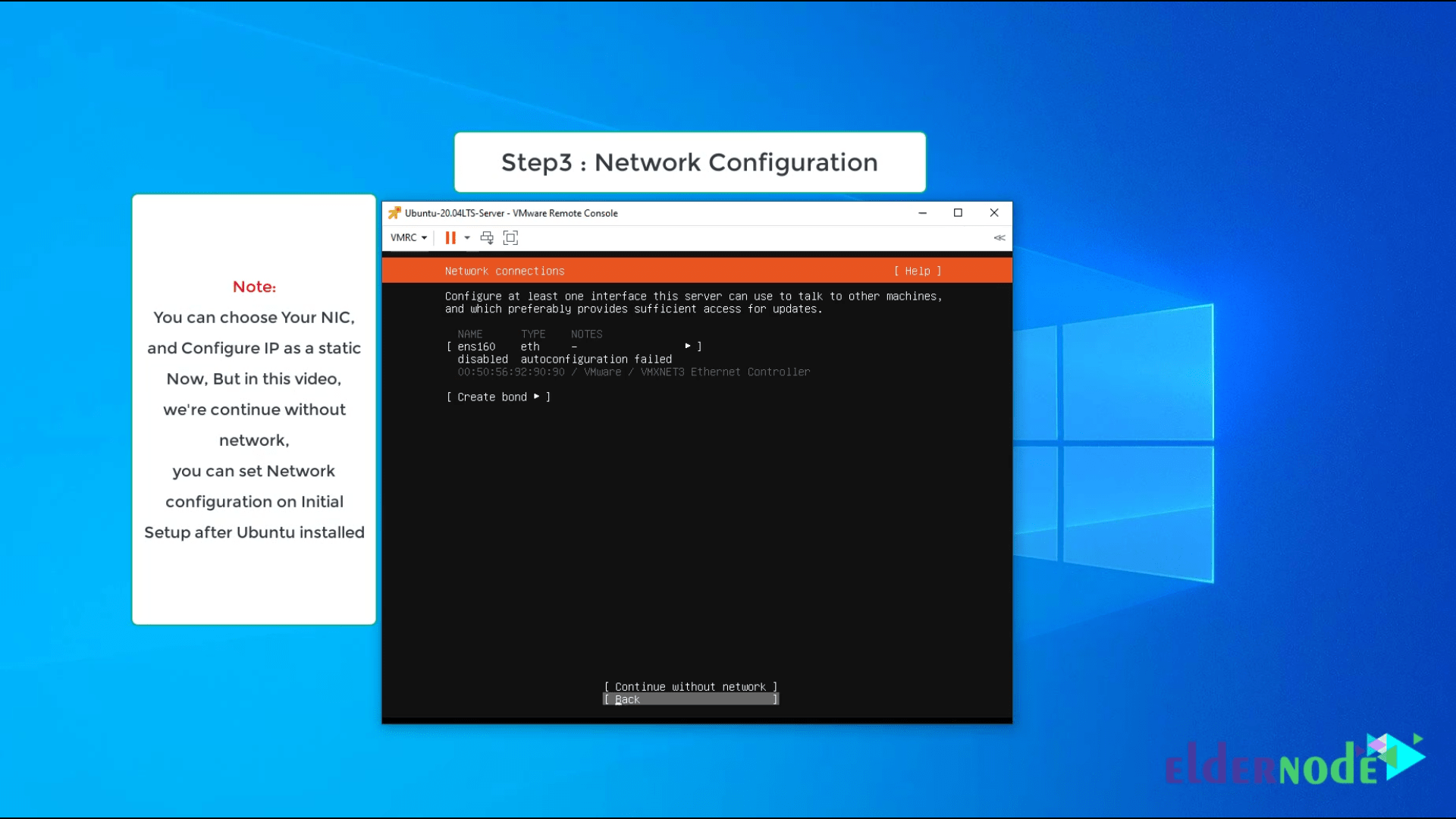Click the 'eth' type value

pos(530,347)
